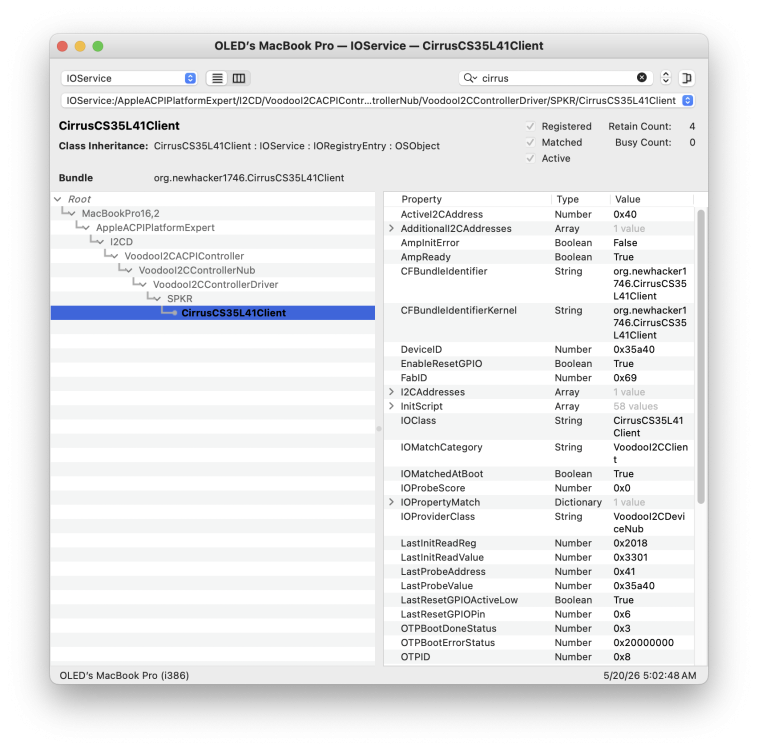This screenshot has width=758, height=750.
Task: Collapse the Root tree node
Action: pyautogui.click(x=58, y=199)
